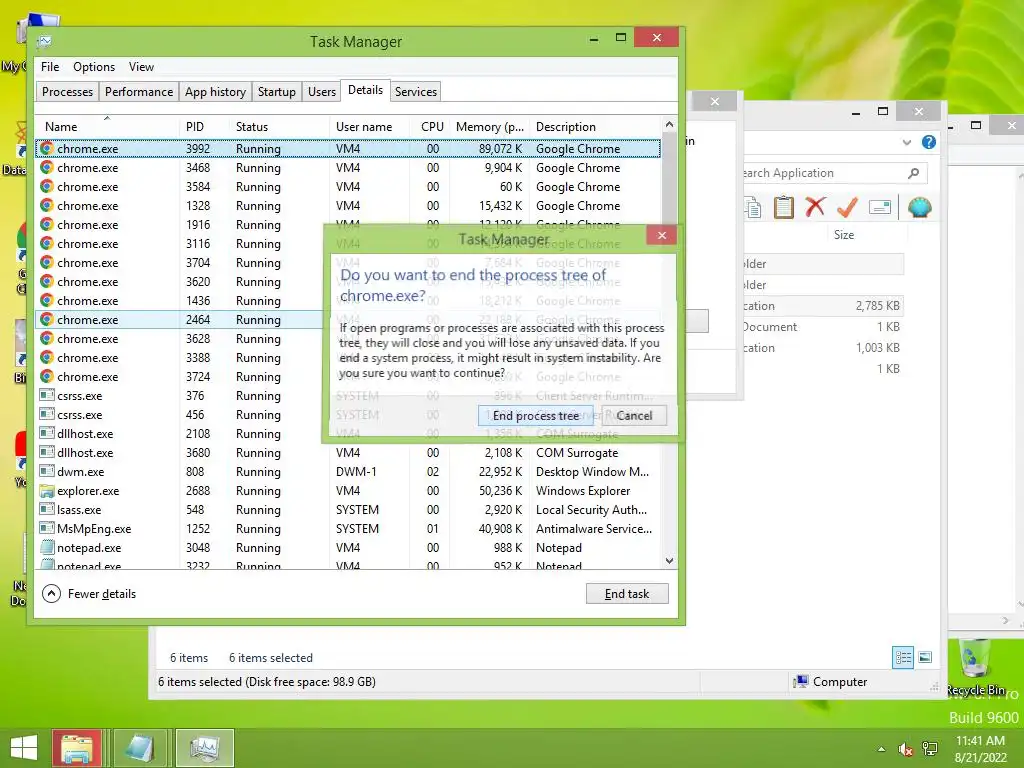Select chrome.exe icon with PID 3992
Screen dimensions: 1024x768
[46, 148]
